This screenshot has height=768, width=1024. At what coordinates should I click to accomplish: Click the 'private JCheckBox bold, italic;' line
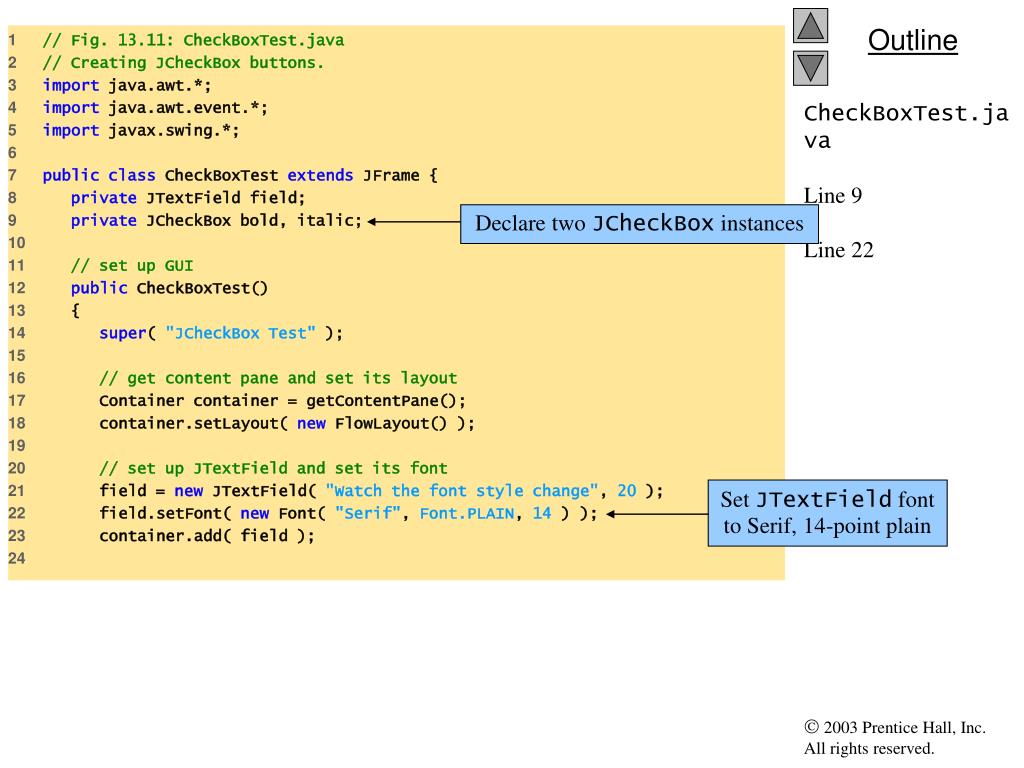216,221
